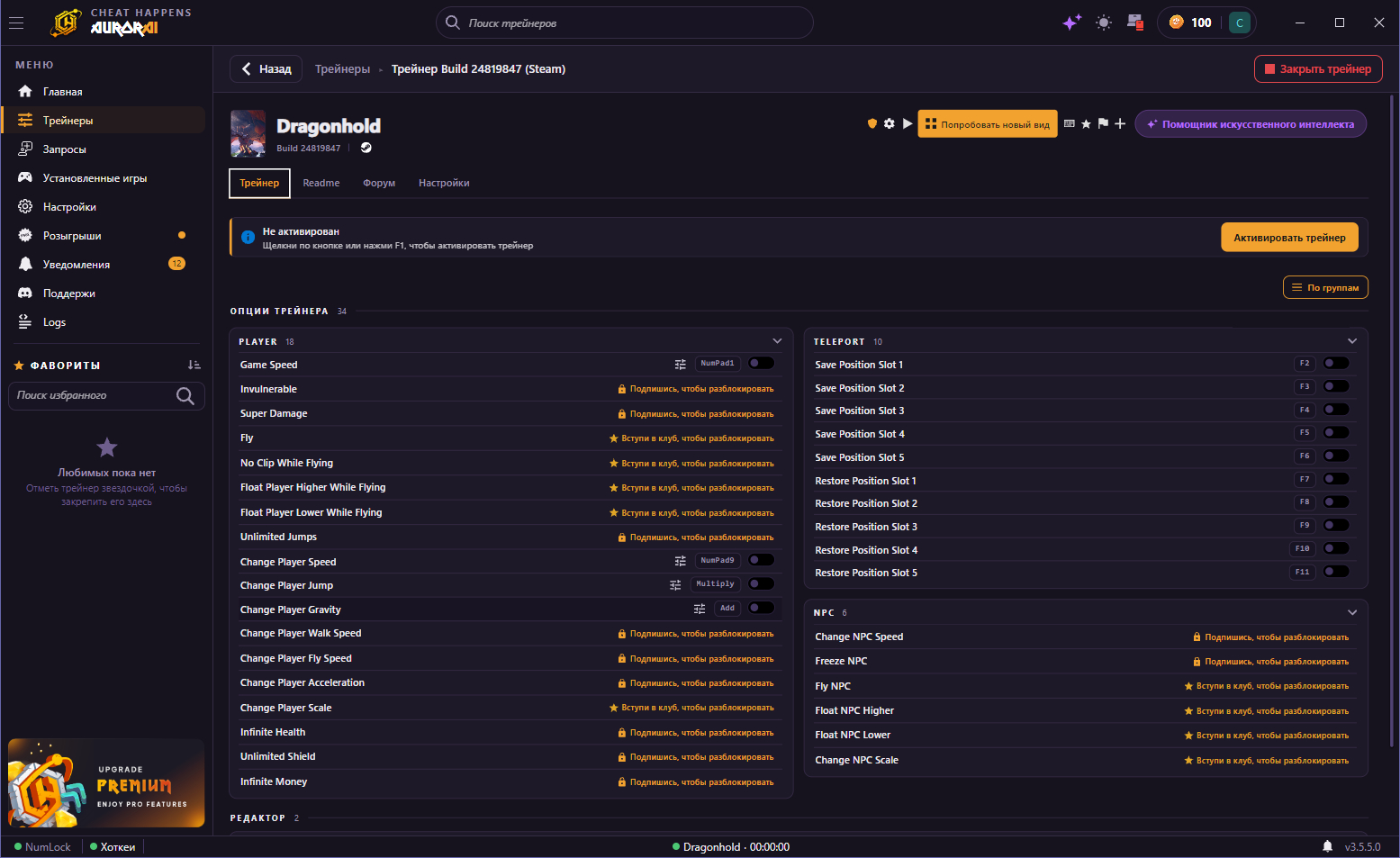This screenshot has width=1400, height=858.
Task: Mark the Dragonhold trainer as favorite with star
Action: click(1086, 123)
